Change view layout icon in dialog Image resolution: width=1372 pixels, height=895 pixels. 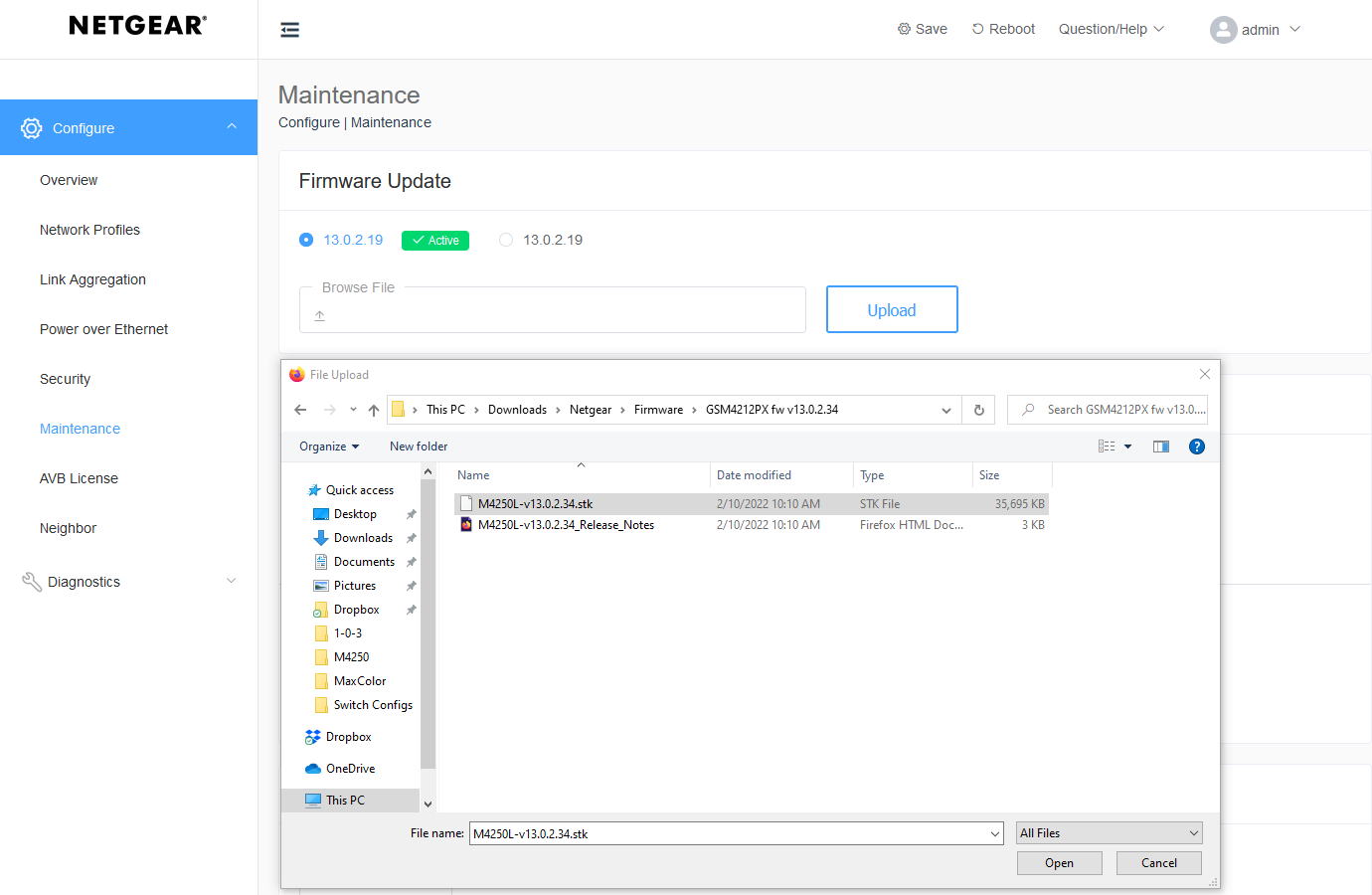point(1107,447)
